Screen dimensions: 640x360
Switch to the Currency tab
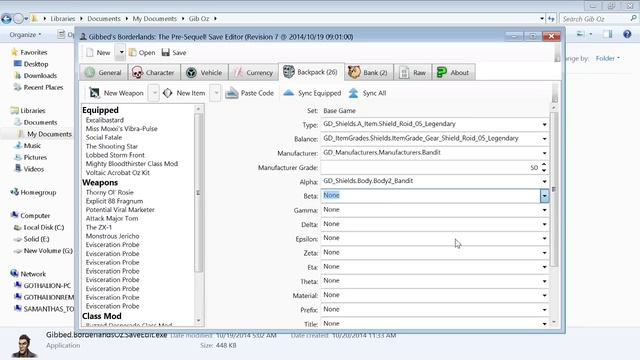click(x=253, y=72)
